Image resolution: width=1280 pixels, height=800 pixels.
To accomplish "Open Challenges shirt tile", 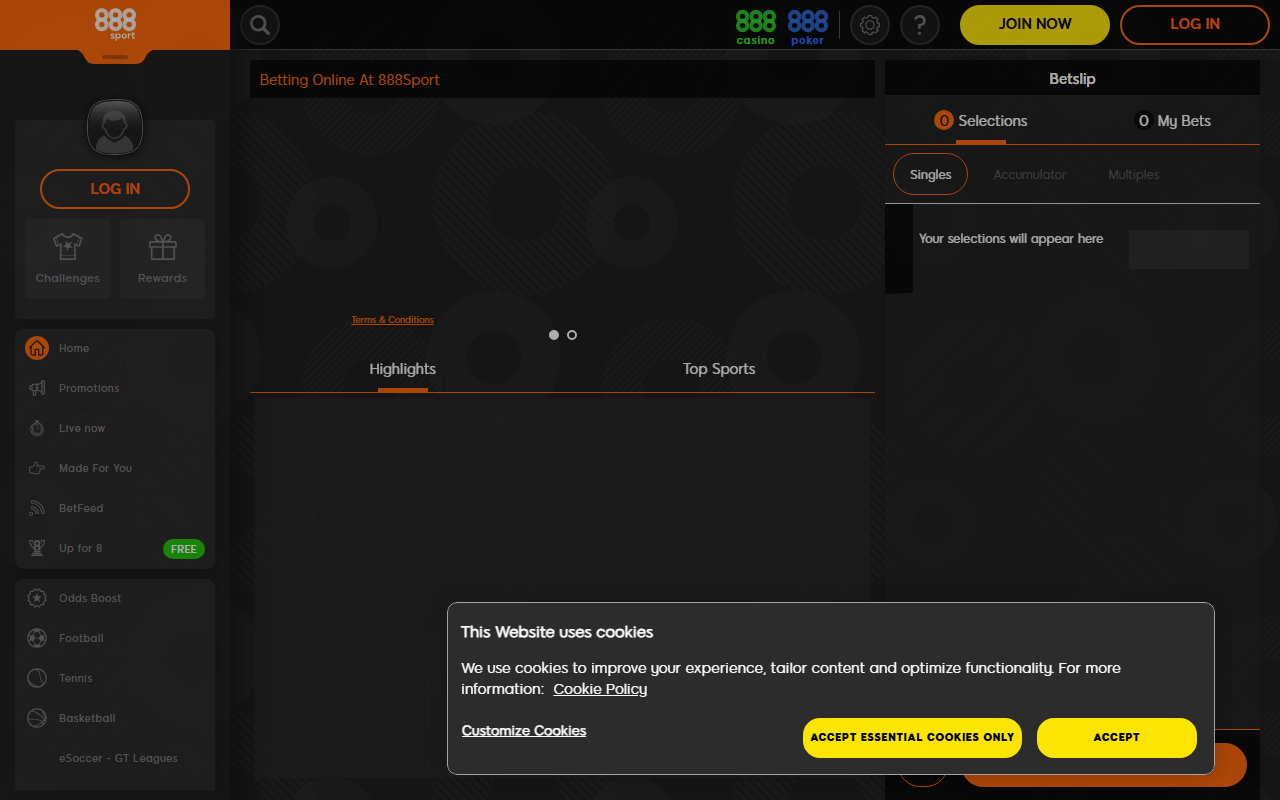I will (x=68, y=259).
